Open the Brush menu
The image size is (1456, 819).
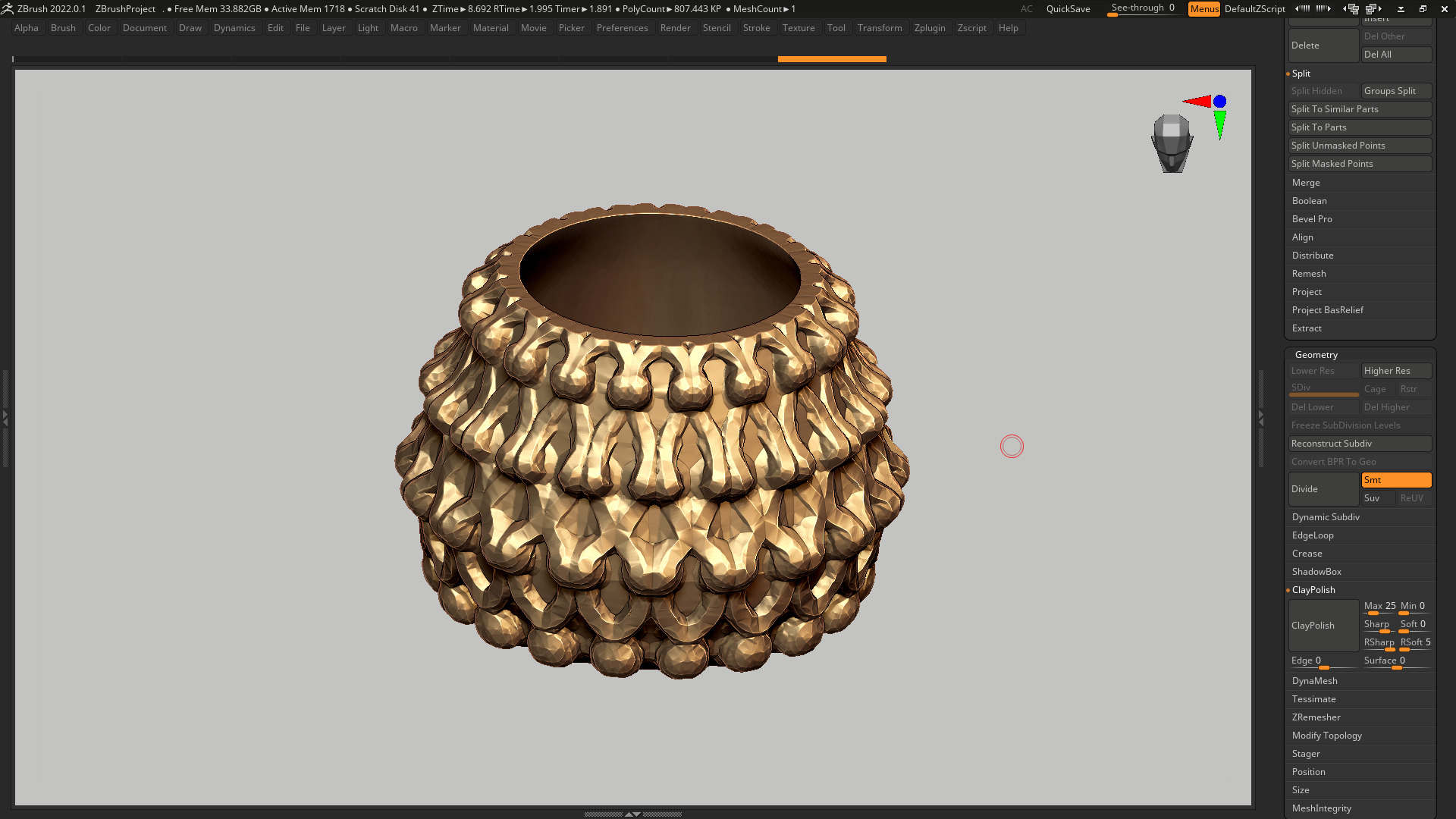[63, 28]
